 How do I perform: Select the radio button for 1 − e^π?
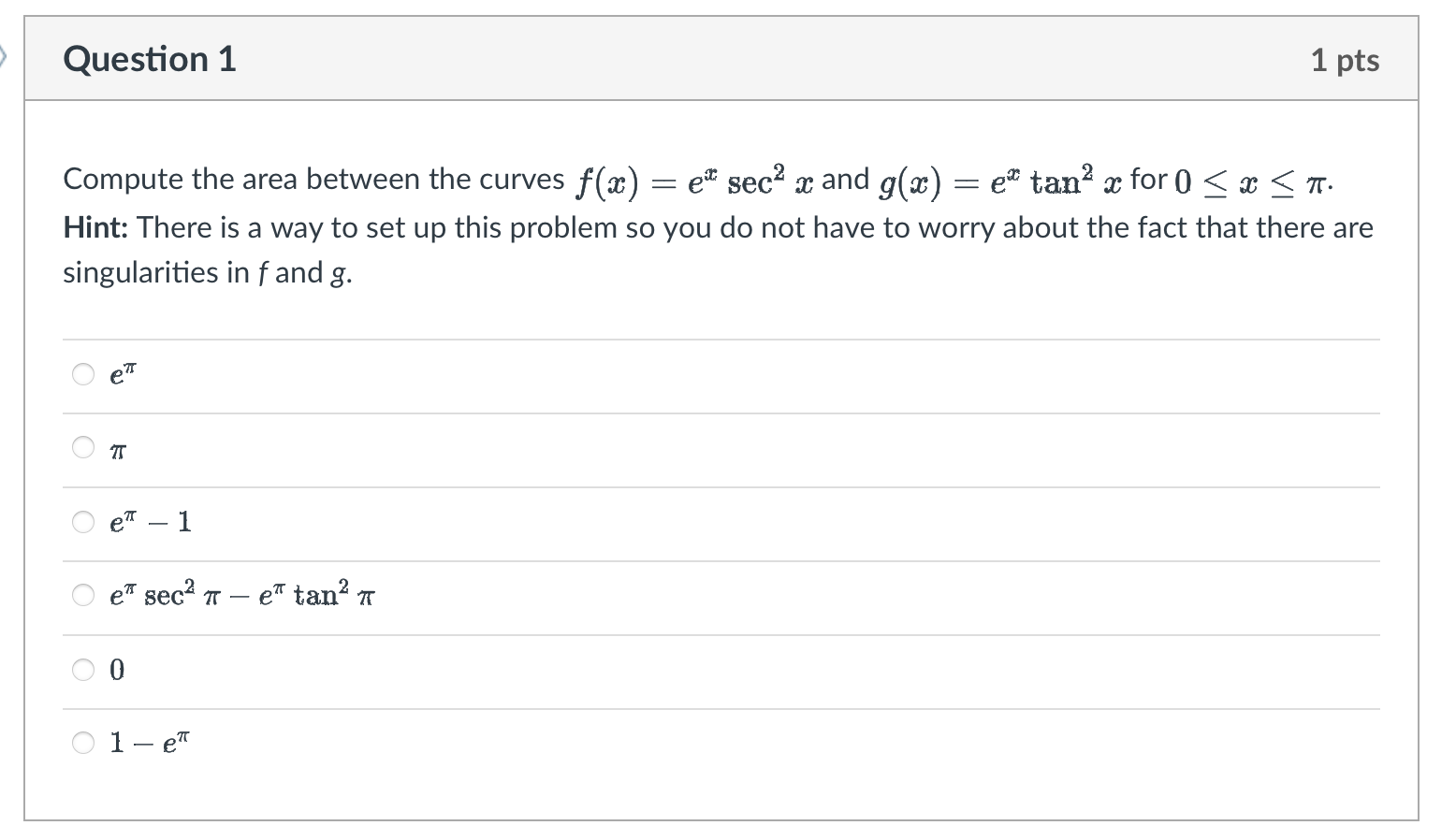click(82, 743)
